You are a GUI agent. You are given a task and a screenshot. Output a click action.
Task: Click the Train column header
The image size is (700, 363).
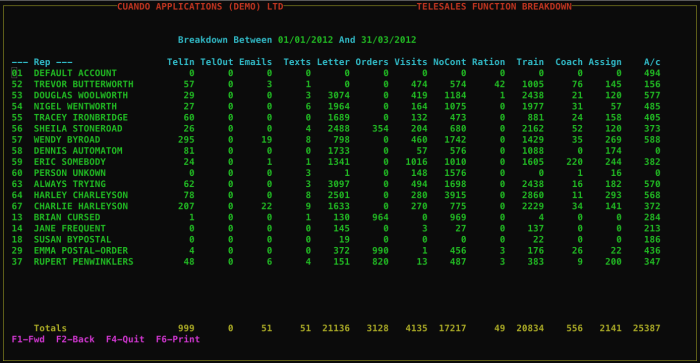530,62
